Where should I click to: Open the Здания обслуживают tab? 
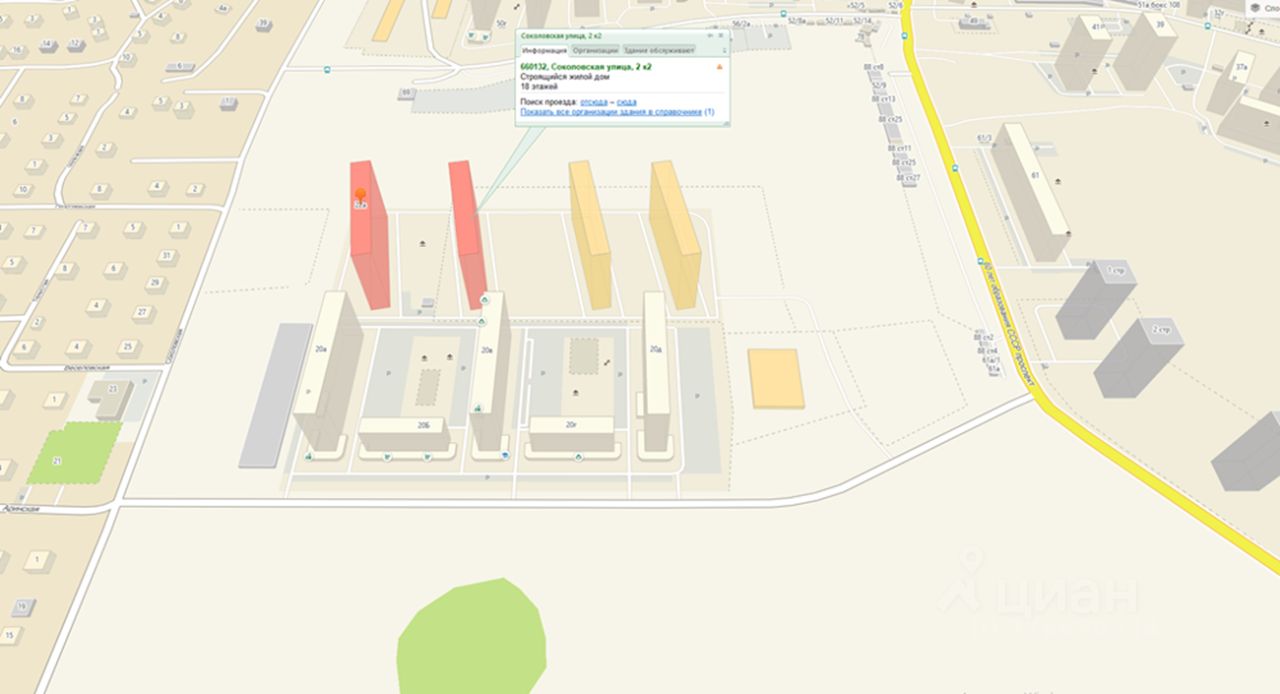point(658,49)
